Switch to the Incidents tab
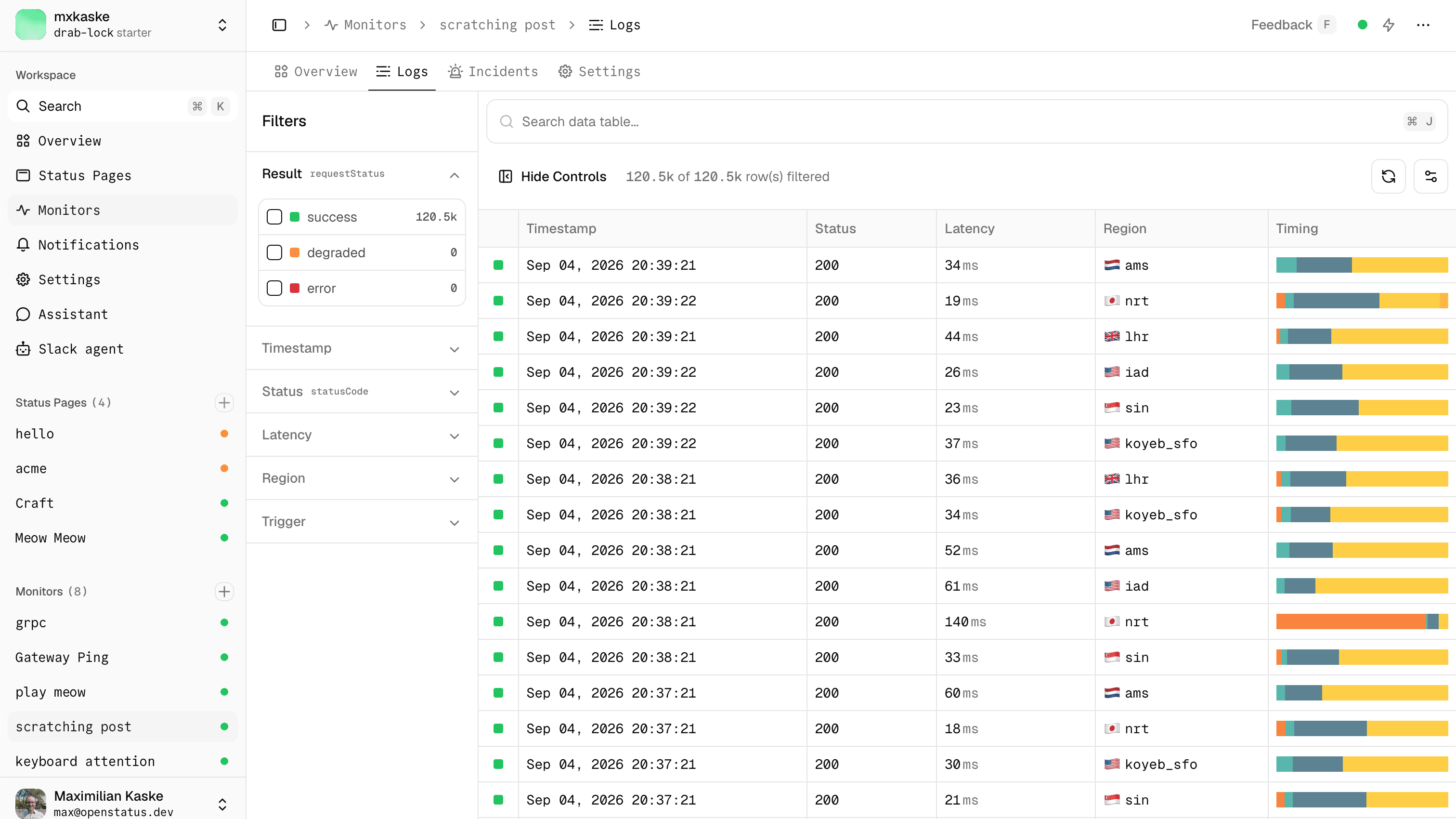Screen dimensions: 1456x819 pyautogui.click(x=493, y=72)
